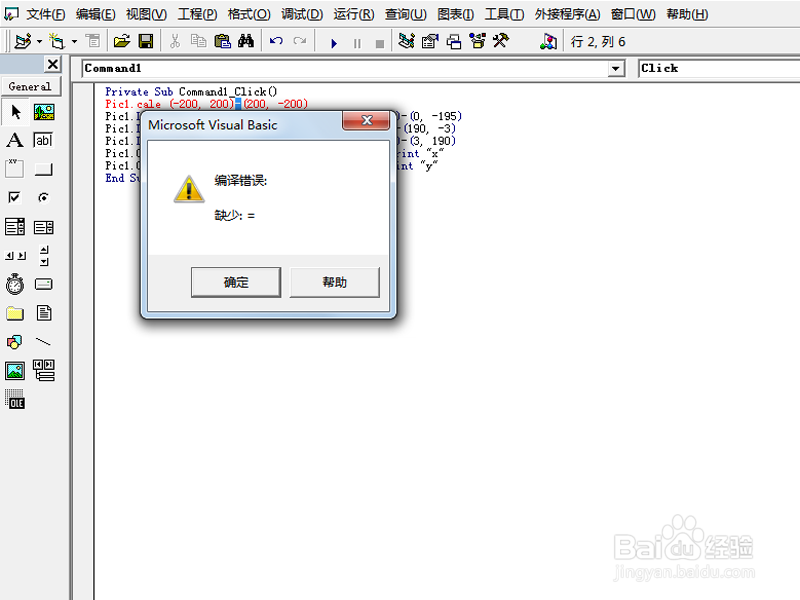
Task: Click the Break pause button
Action: (x=357, y=43)
